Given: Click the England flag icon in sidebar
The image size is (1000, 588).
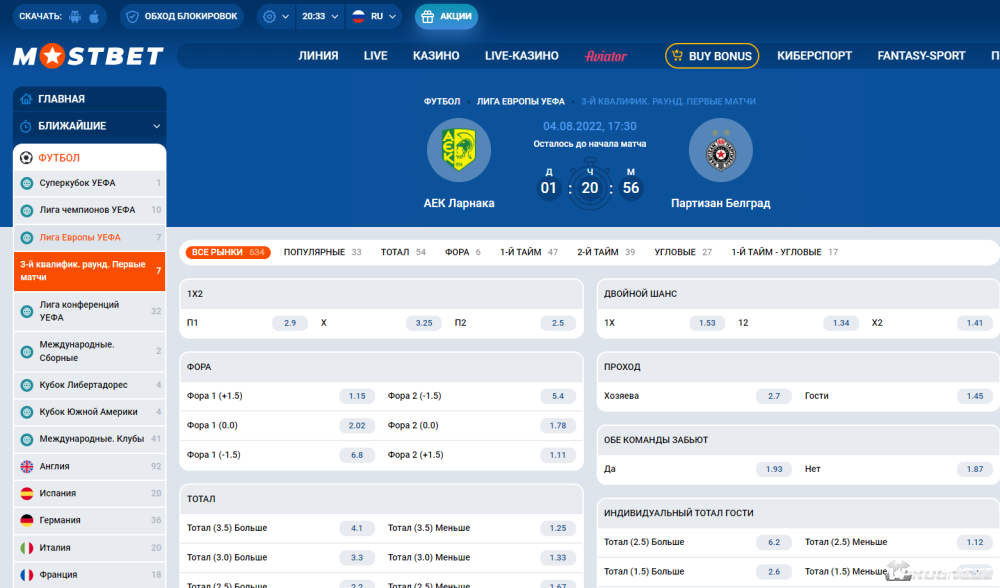Looking at the screenshot, I should pyautogui.click(x=27, y=467).
